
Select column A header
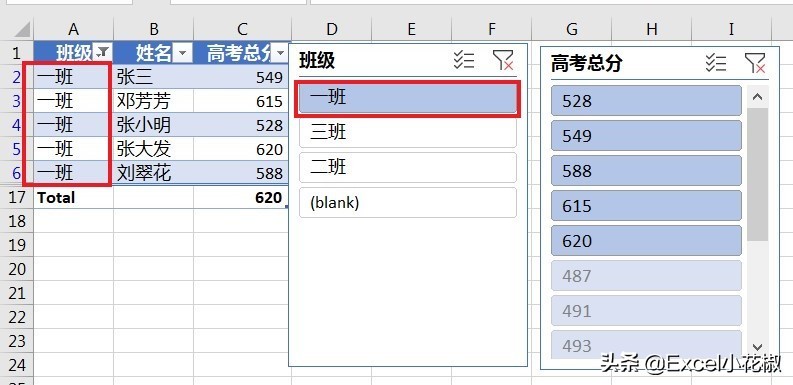click(x=74, y=29)
